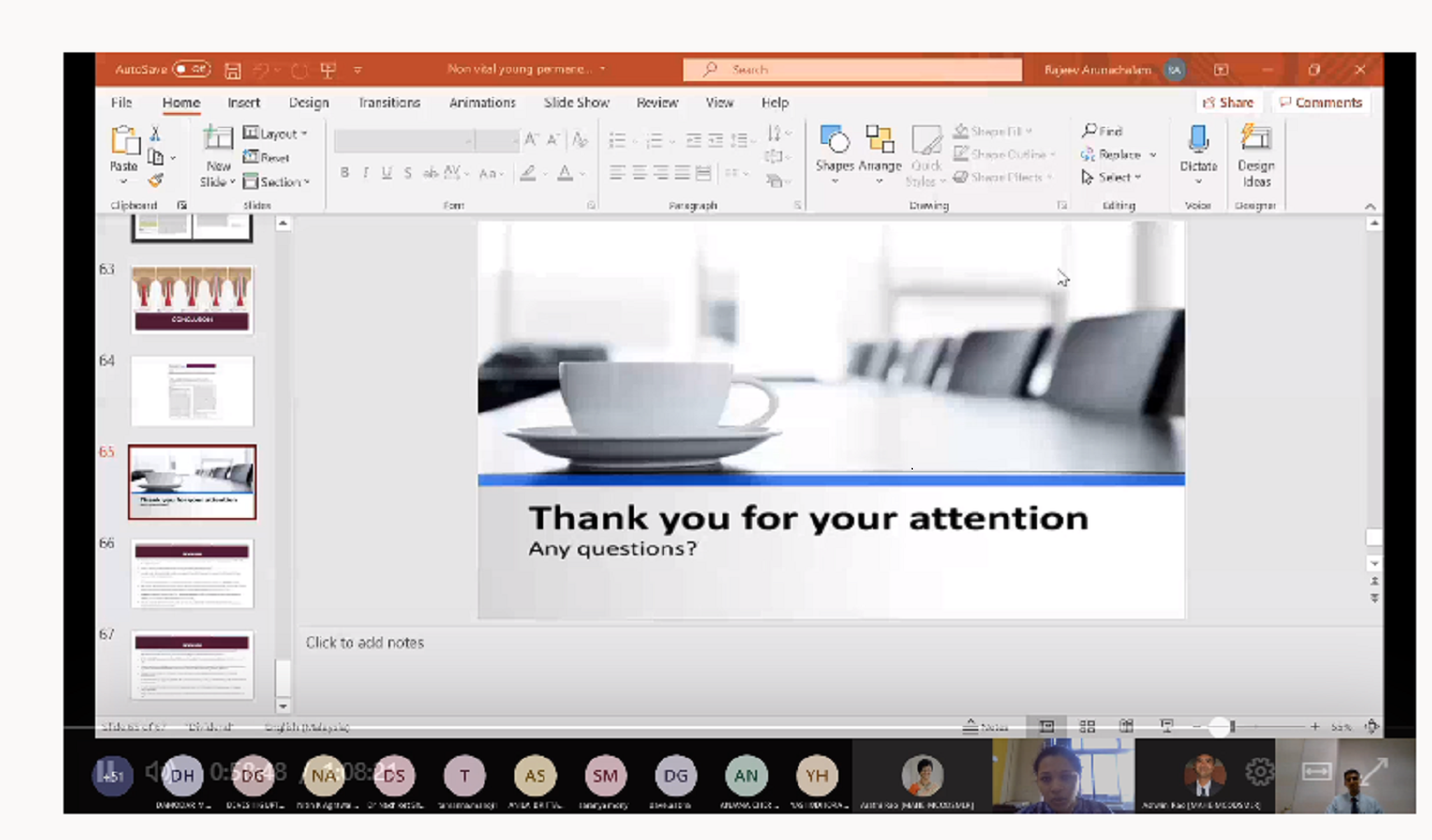Screen dimensions: 1432x840
Task: Click the Save icon in title bar
Action: pos(232,70)
